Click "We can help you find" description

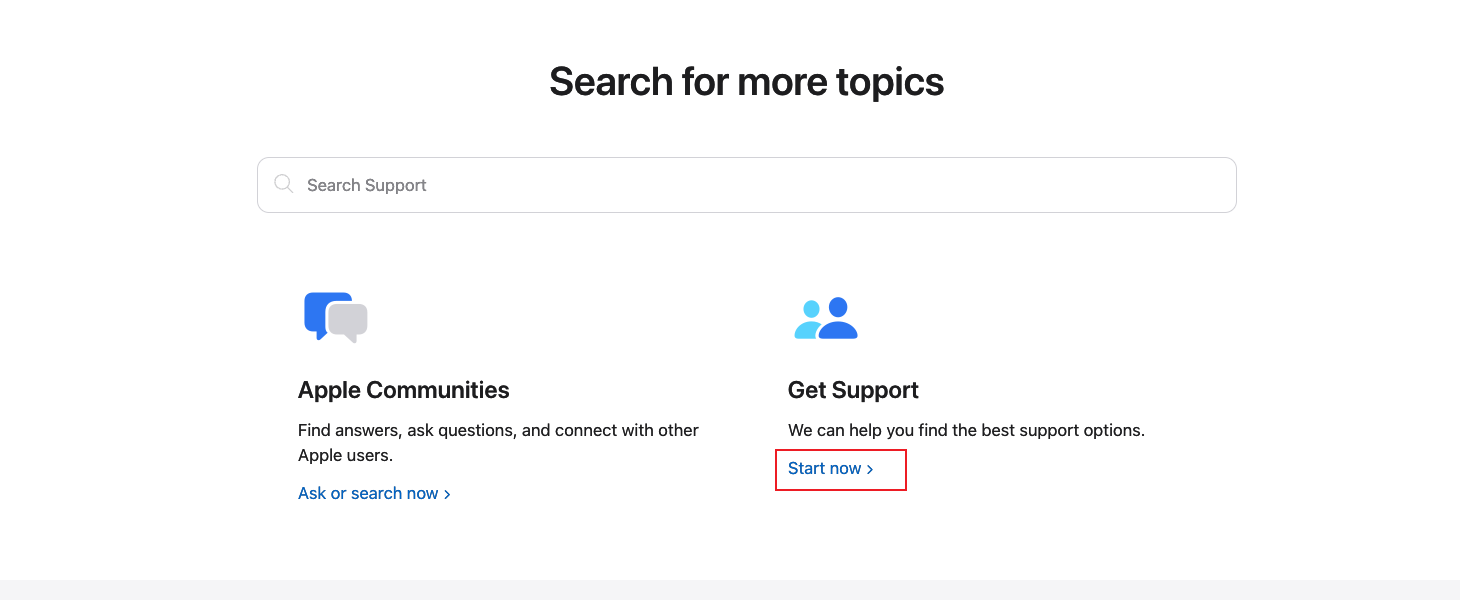[966, 430]
